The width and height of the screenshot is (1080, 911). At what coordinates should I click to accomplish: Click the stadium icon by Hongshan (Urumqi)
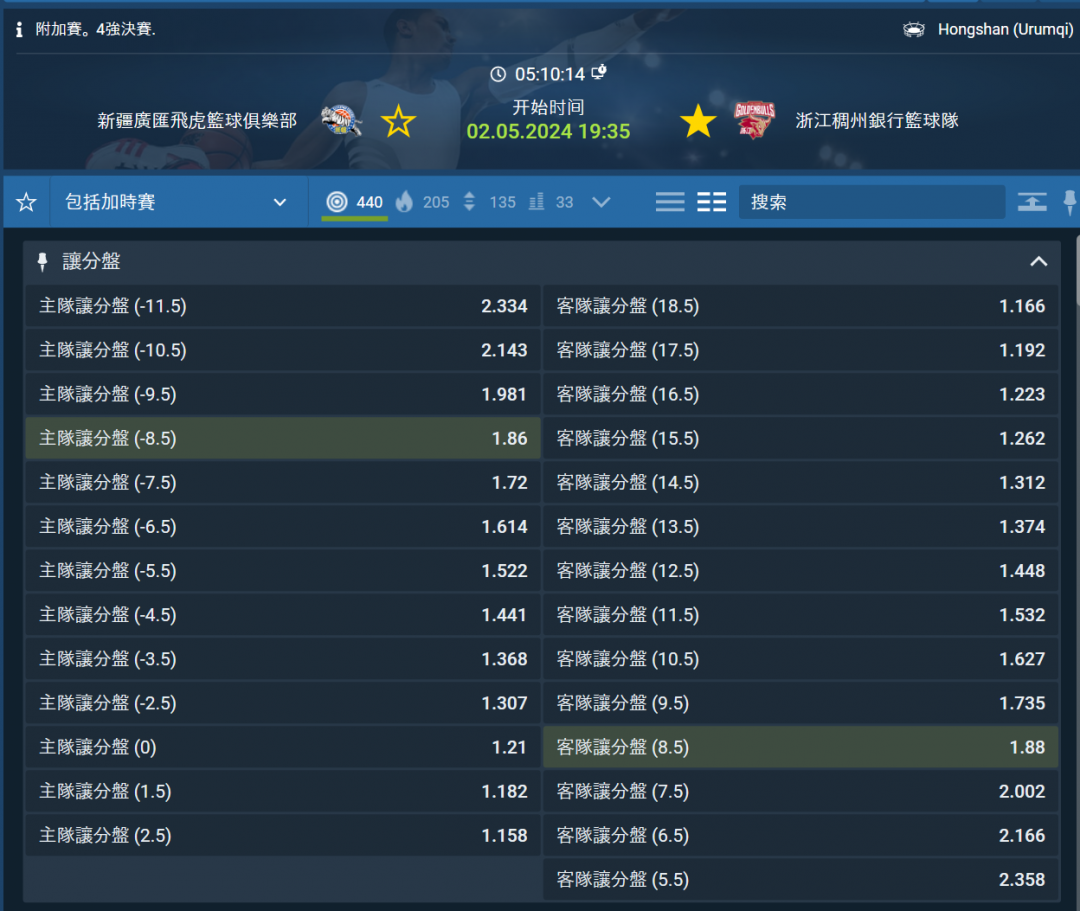914,30
